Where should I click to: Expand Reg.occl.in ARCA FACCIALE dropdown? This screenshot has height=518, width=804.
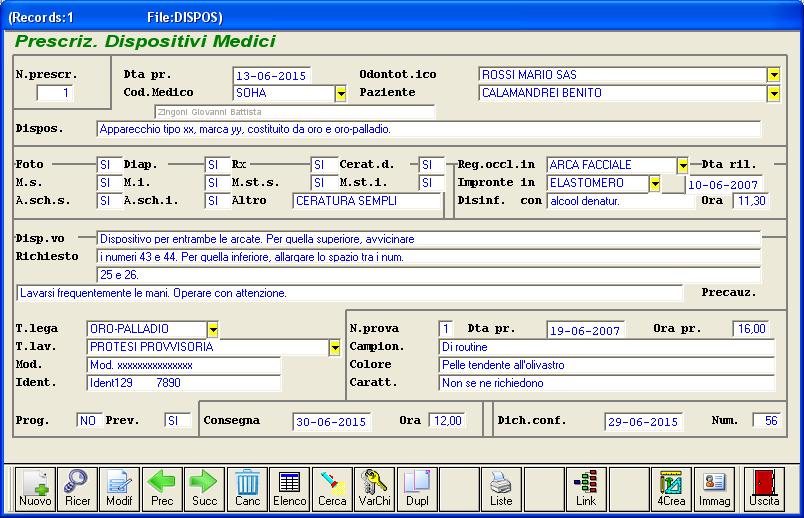(682, 165)
